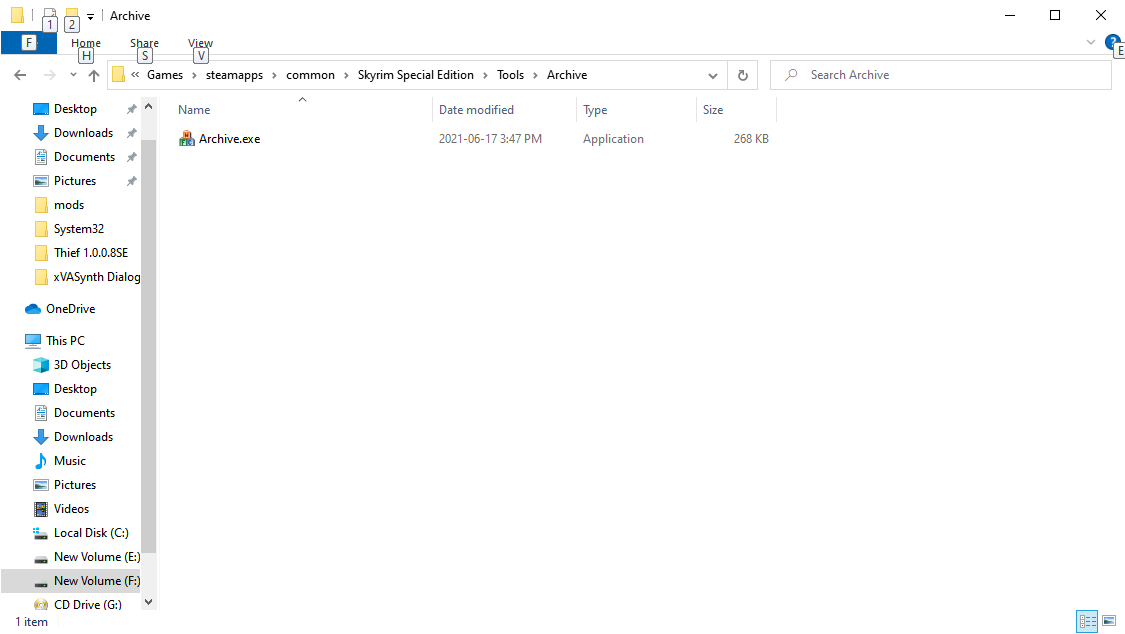
Task: Click the Search Archive field
Action: click(941, 75)
